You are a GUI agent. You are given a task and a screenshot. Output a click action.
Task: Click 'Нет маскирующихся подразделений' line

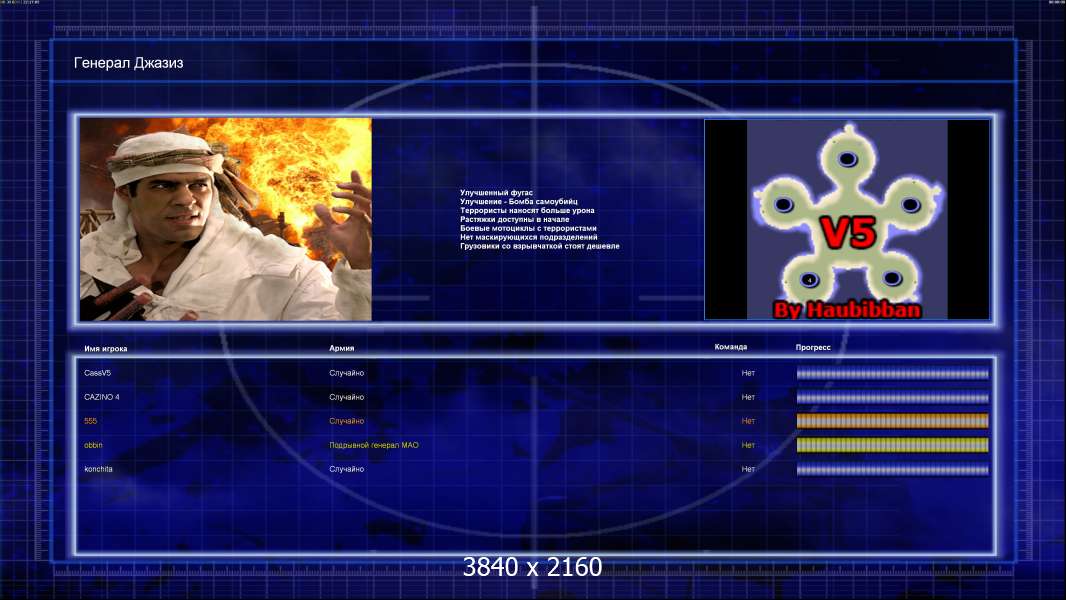[x=529, y=237]
